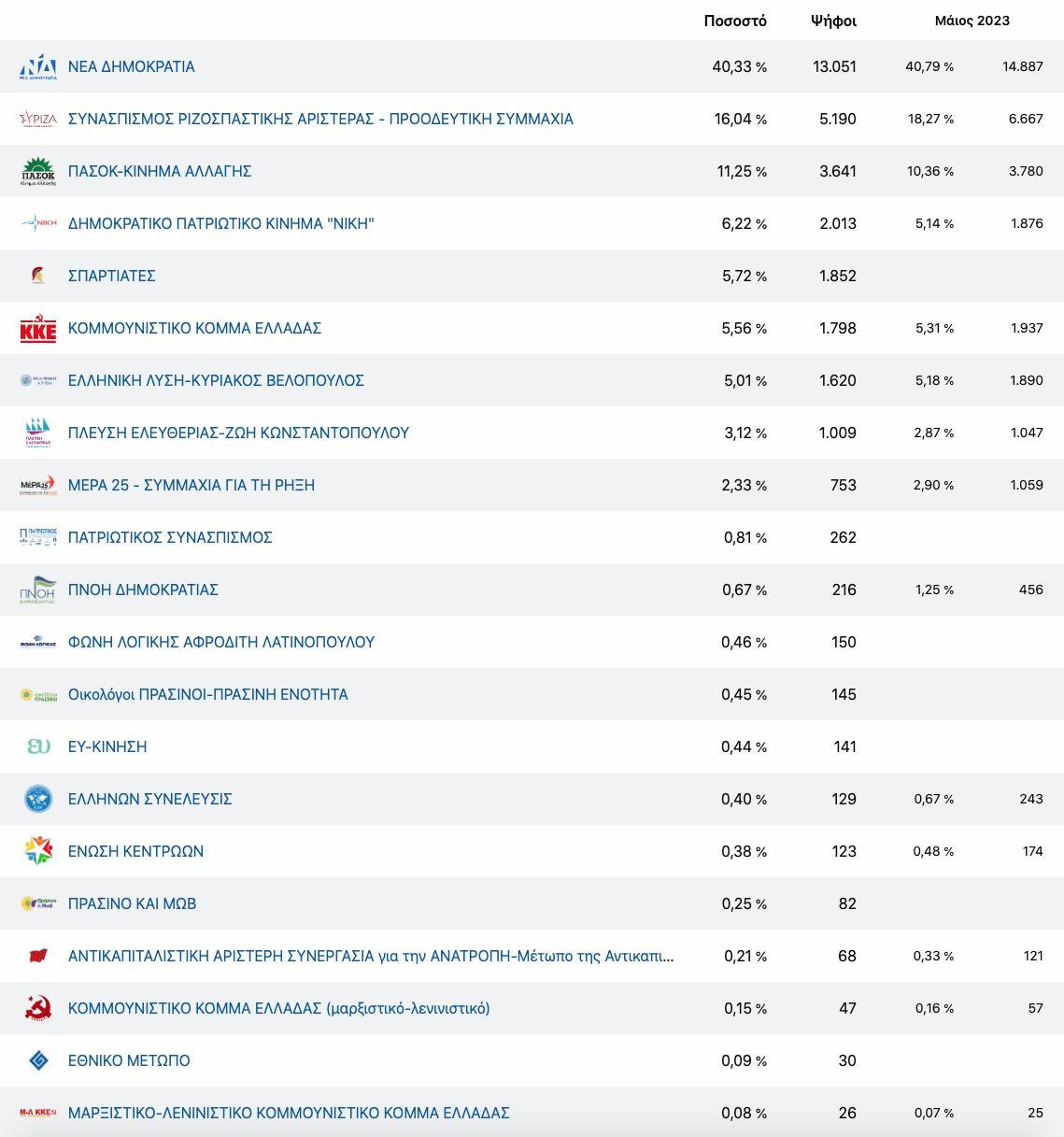This screenshot has height=1137, width=1064.
Task: Open the ΑΝΤΙΚΑΠΙΤΑΛΙΣΤΙΚΗ ΑΡΙΣΤΕΡΗ ΣΥΝΕΡΓΑΣΙΑ link
Action: tap(371, 956)
